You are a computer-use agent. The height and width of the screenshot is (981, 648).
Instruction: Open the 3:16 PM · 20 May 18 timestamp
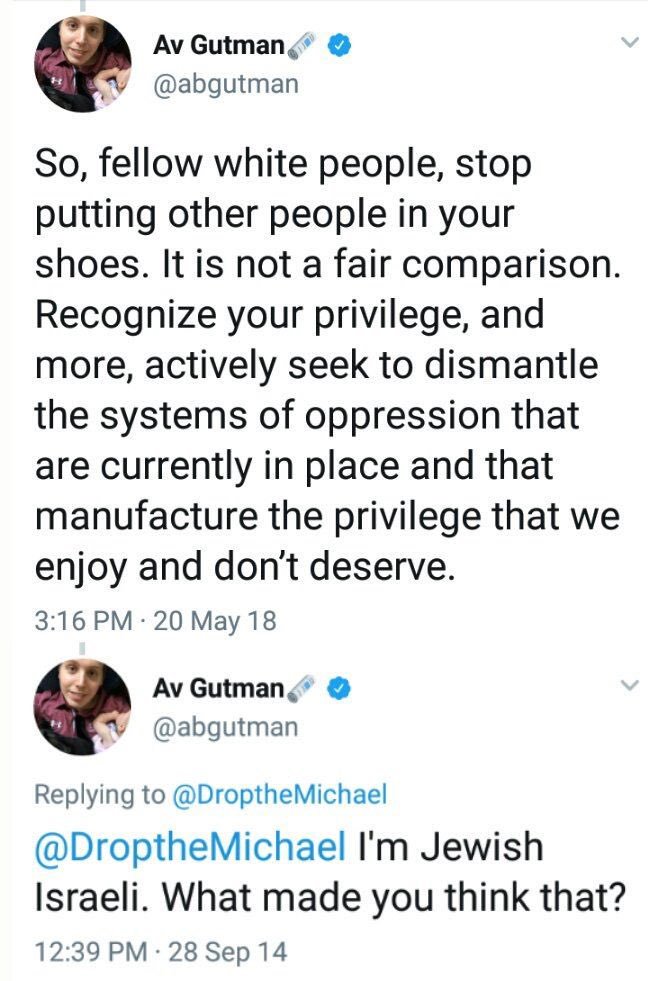click(x=155, y=621)
